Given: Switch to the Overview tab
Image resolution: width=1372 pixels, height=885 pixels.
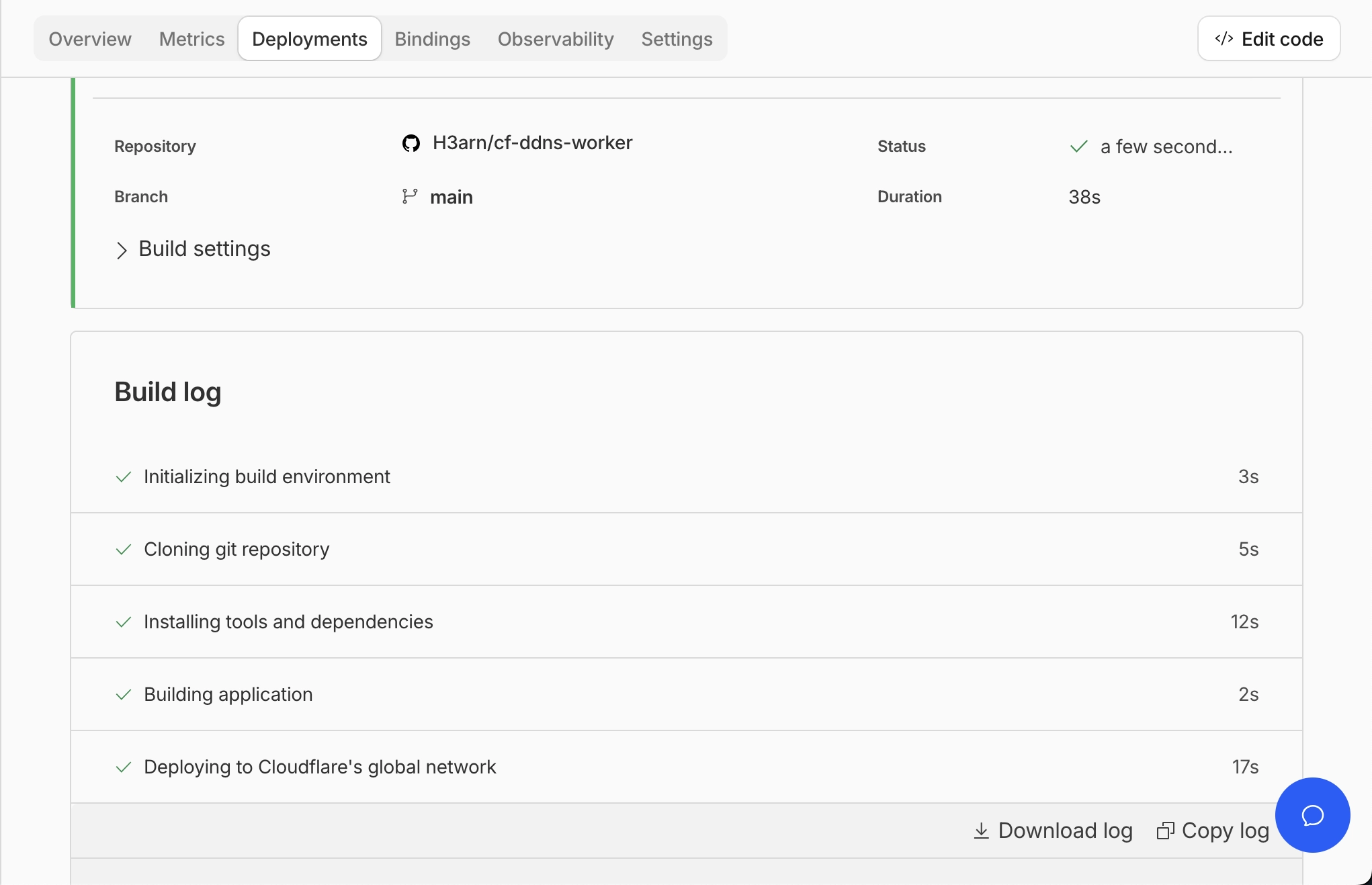Looking at the screenshot, I should (x=90, y=39).
